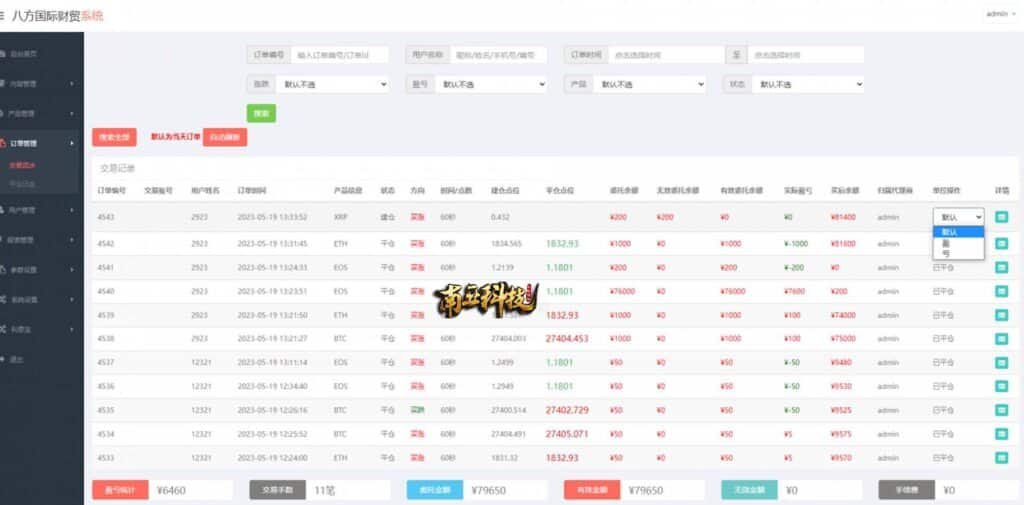Click details icon in order 4540 row

tap(1001, 291)
